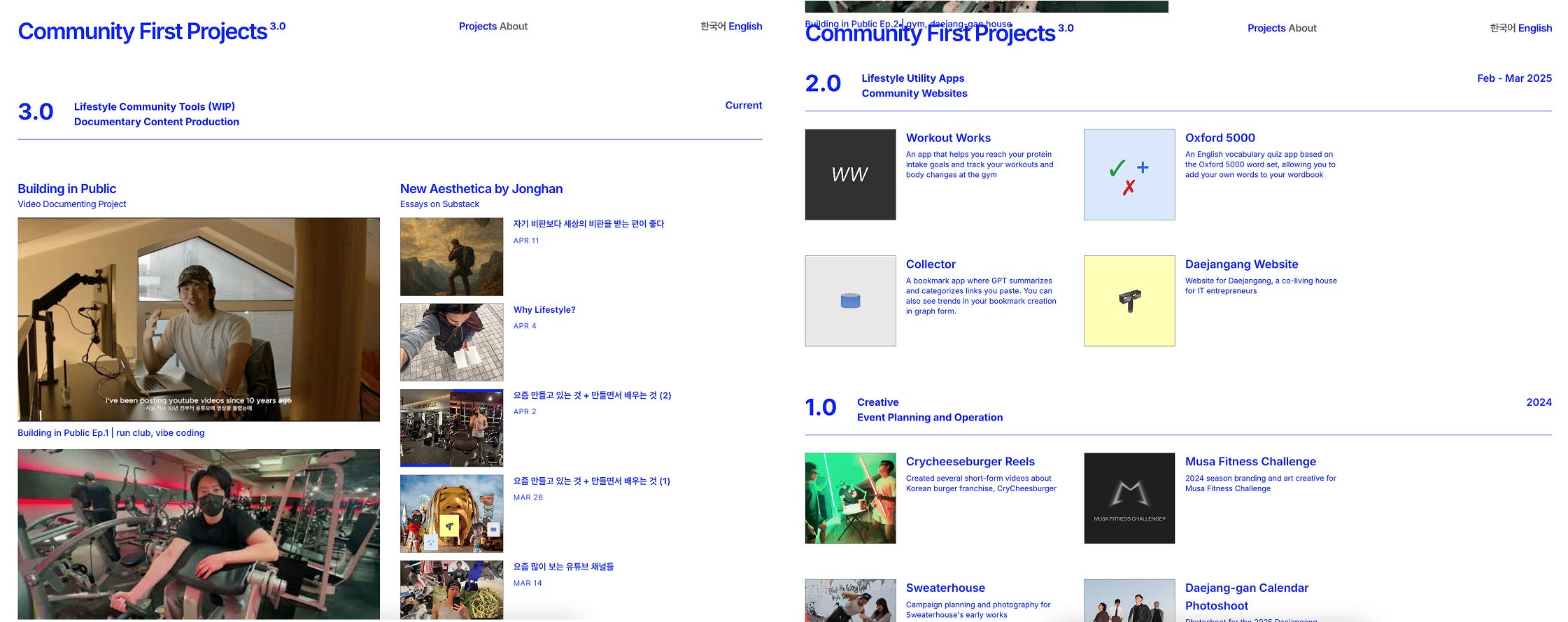This screenshot has height=622, width=1568.
Task: Open Crycheeseburger Reels title link
Action: [x=970, y=462]
